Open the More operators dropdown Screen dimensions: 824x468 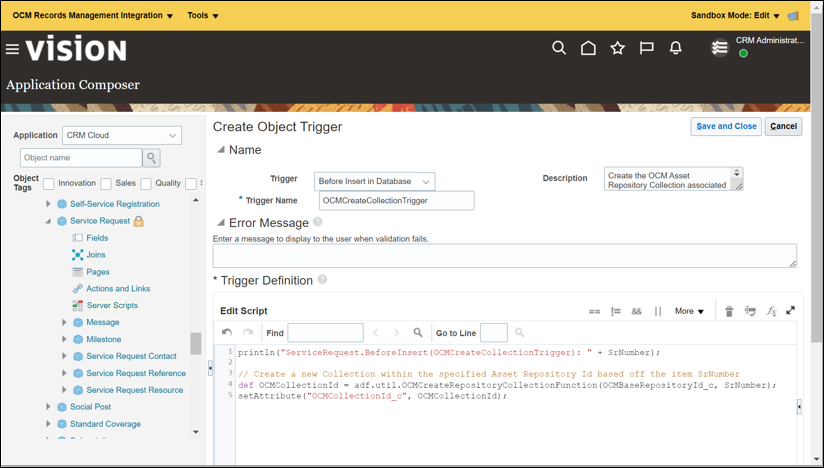pyautogui.click(x=689, y=311)
